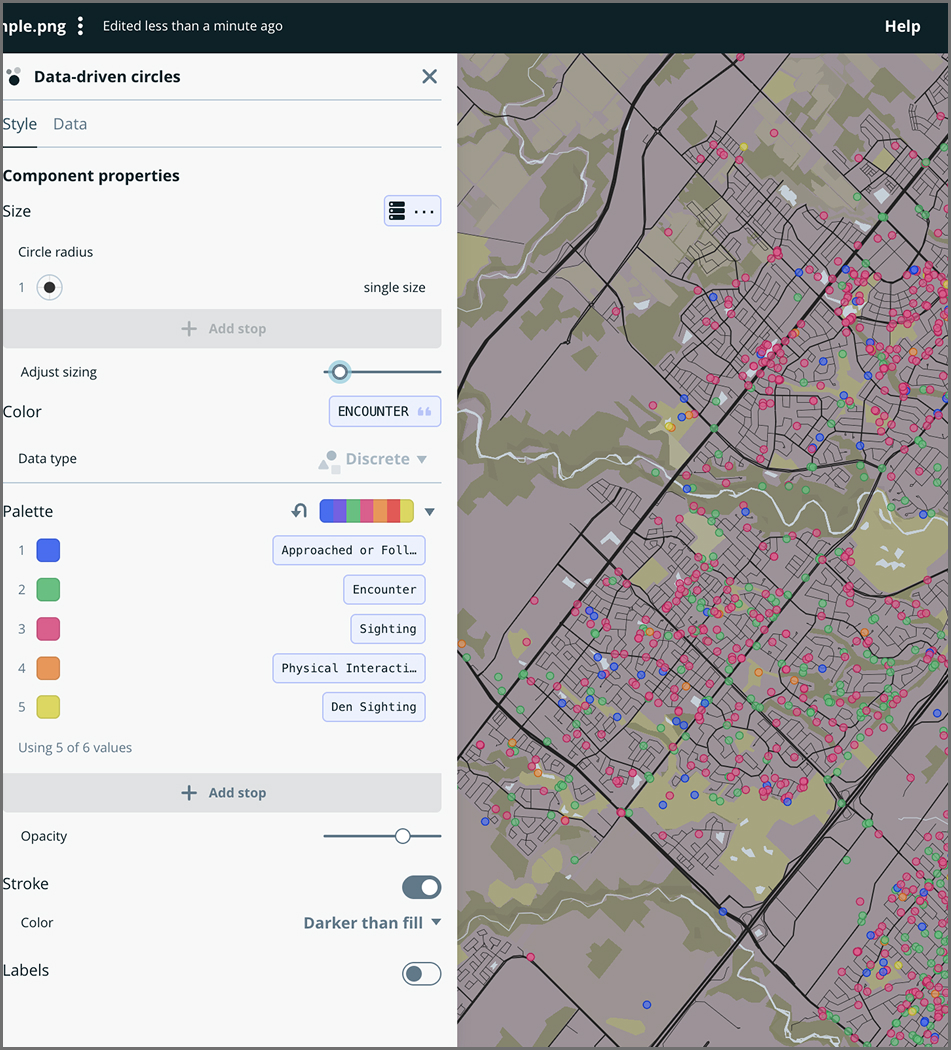The image size is (951, 1050).
Task: Adjust the Opacity slider handle
Action: click(402, 835)
